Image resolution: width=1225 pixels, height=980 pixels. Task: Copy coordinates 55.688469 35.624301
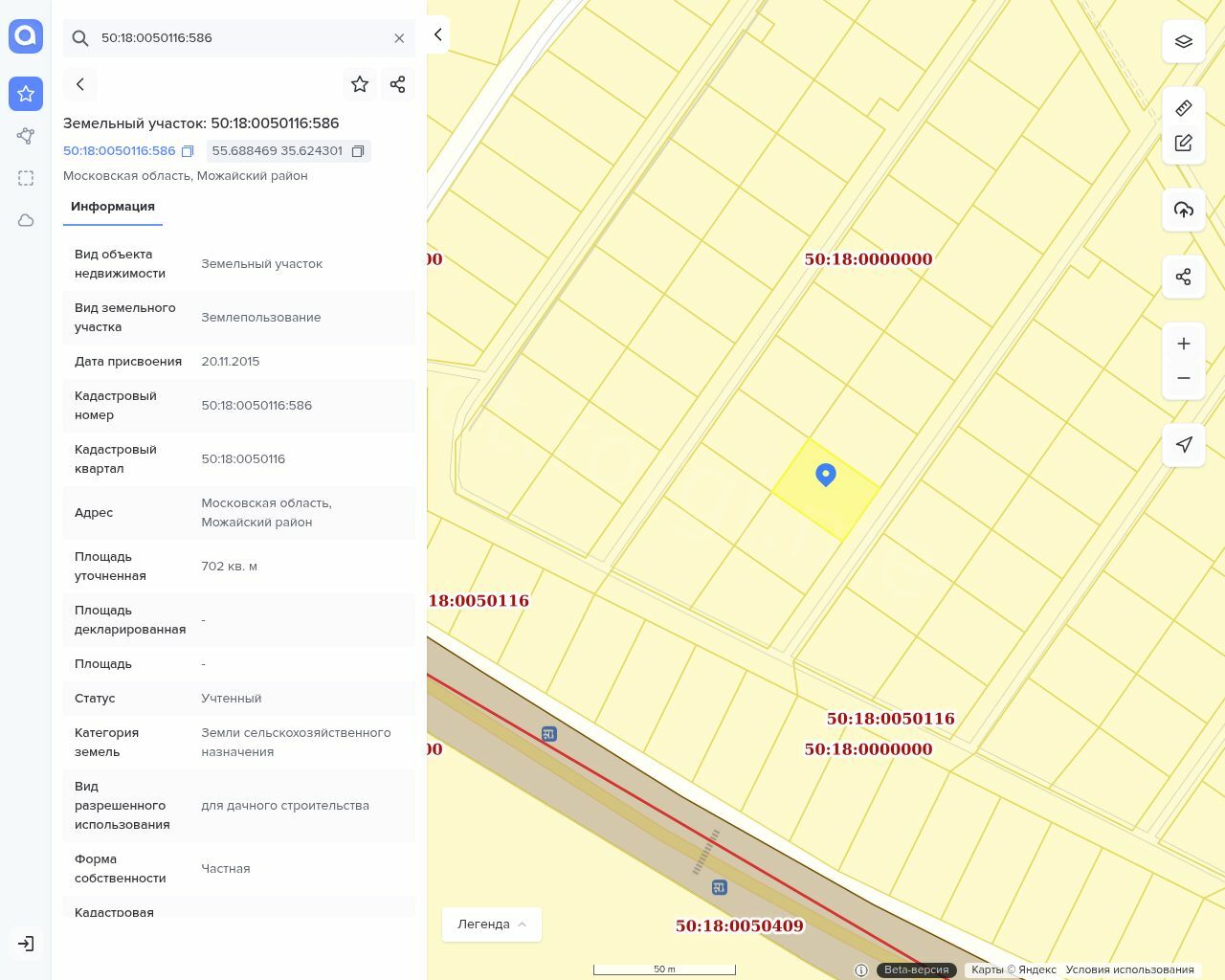[x=358, y=151]
